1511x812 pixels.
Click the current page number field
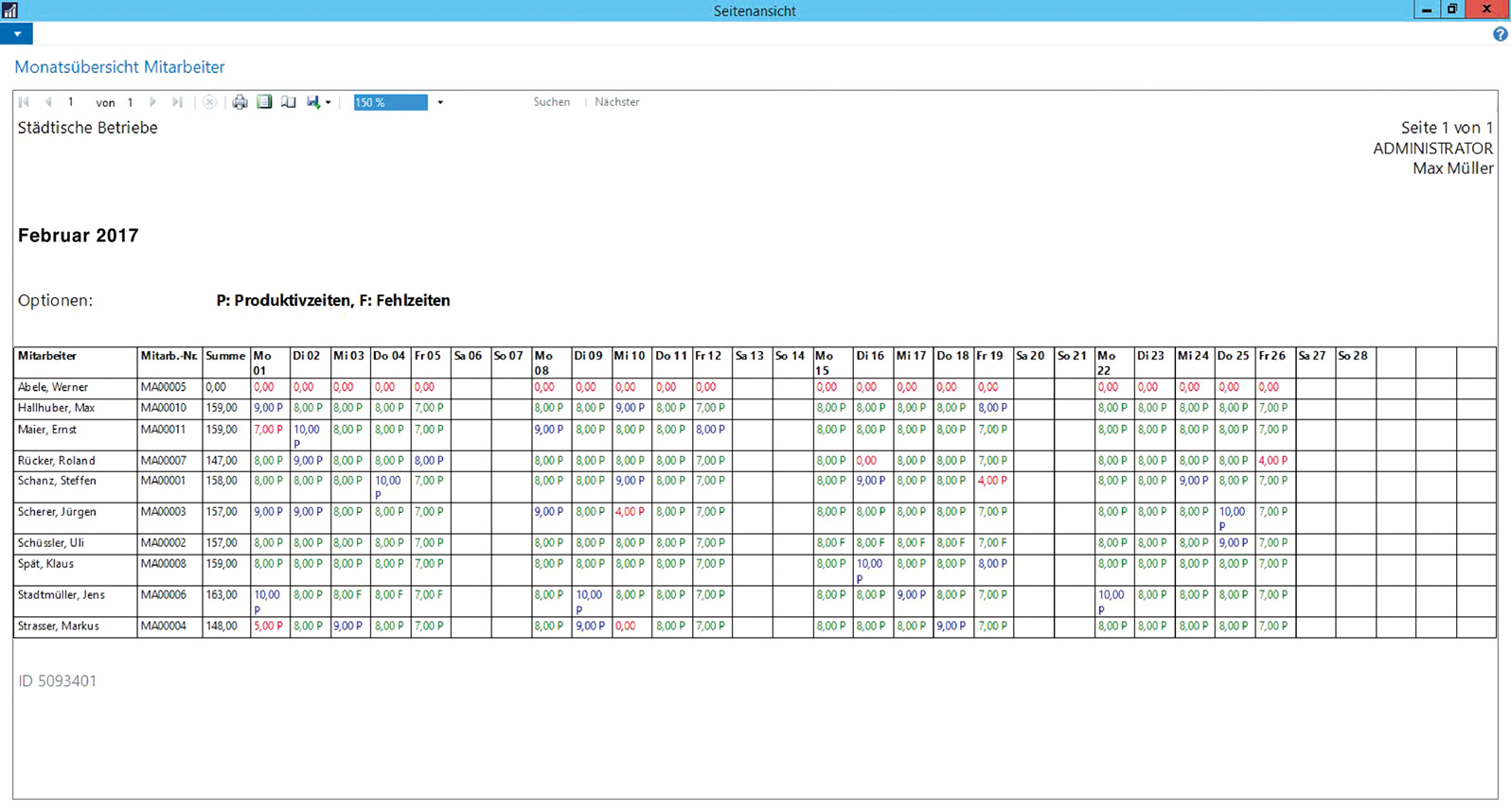point(71,102)
